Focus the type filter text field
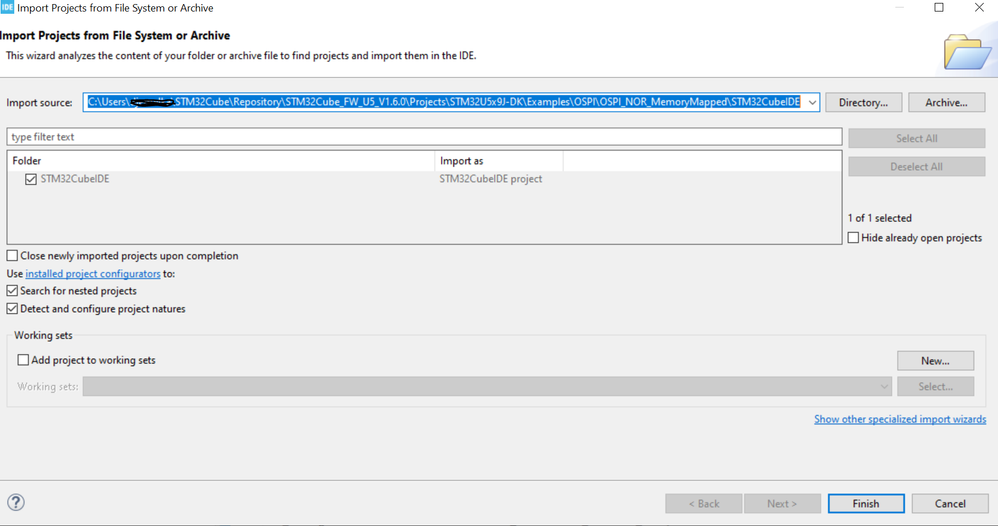 (x=425, y=137)
